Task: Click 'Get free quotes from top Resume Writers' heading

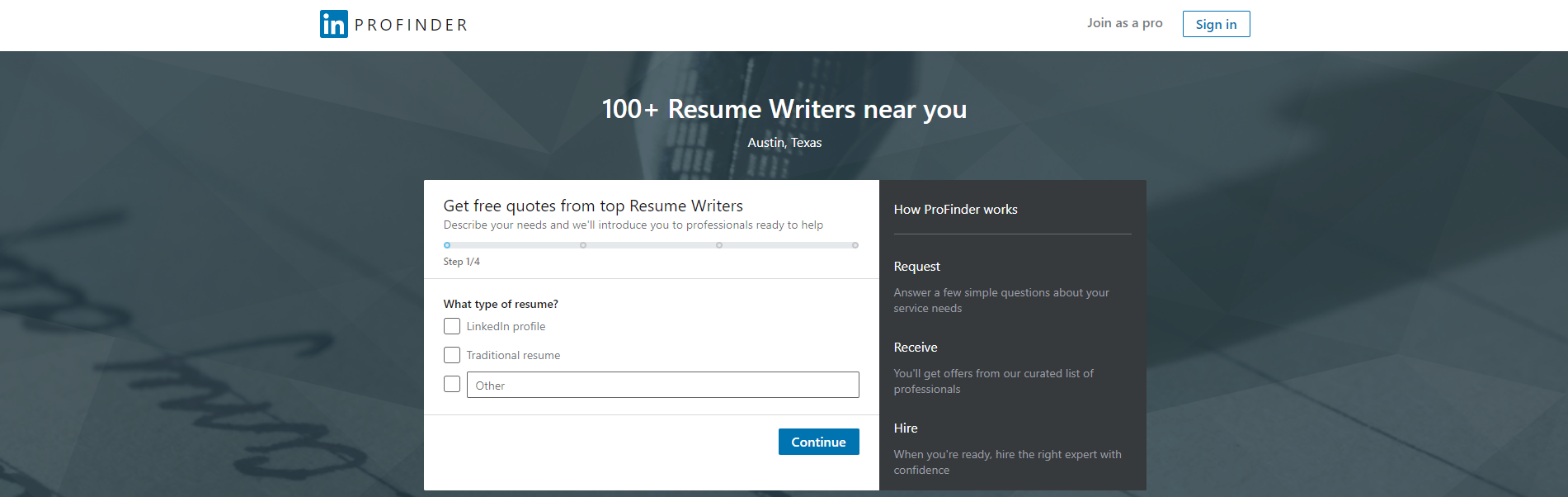Action: pyautogui.click(x=593, y=206)
